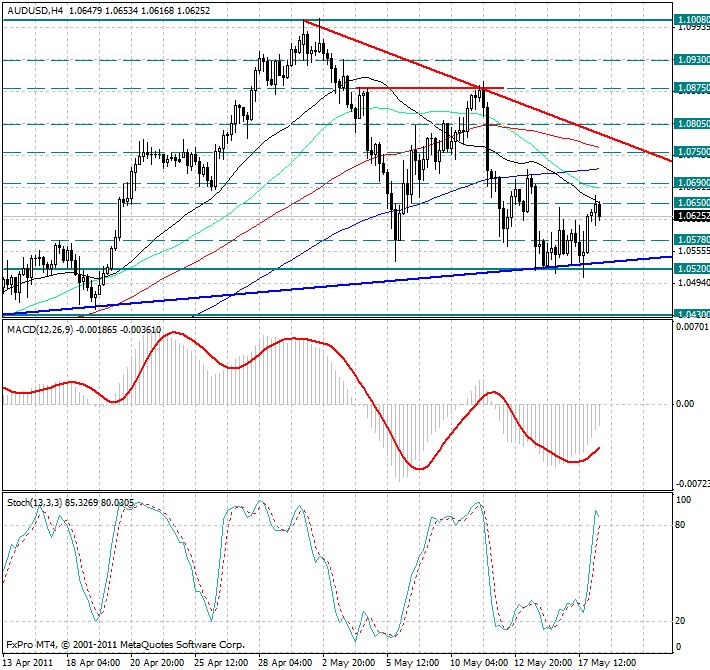Select the 1.0930 price level label

coord(692,60)
